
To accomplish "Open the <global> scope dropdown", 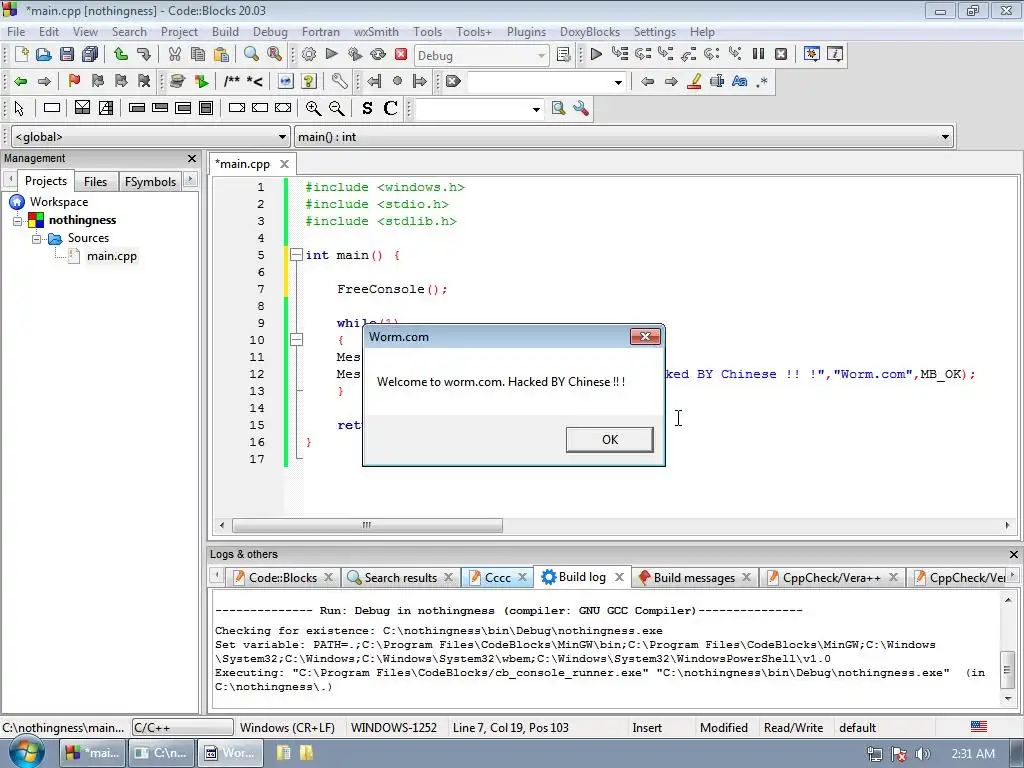I will tap(150, 136).
